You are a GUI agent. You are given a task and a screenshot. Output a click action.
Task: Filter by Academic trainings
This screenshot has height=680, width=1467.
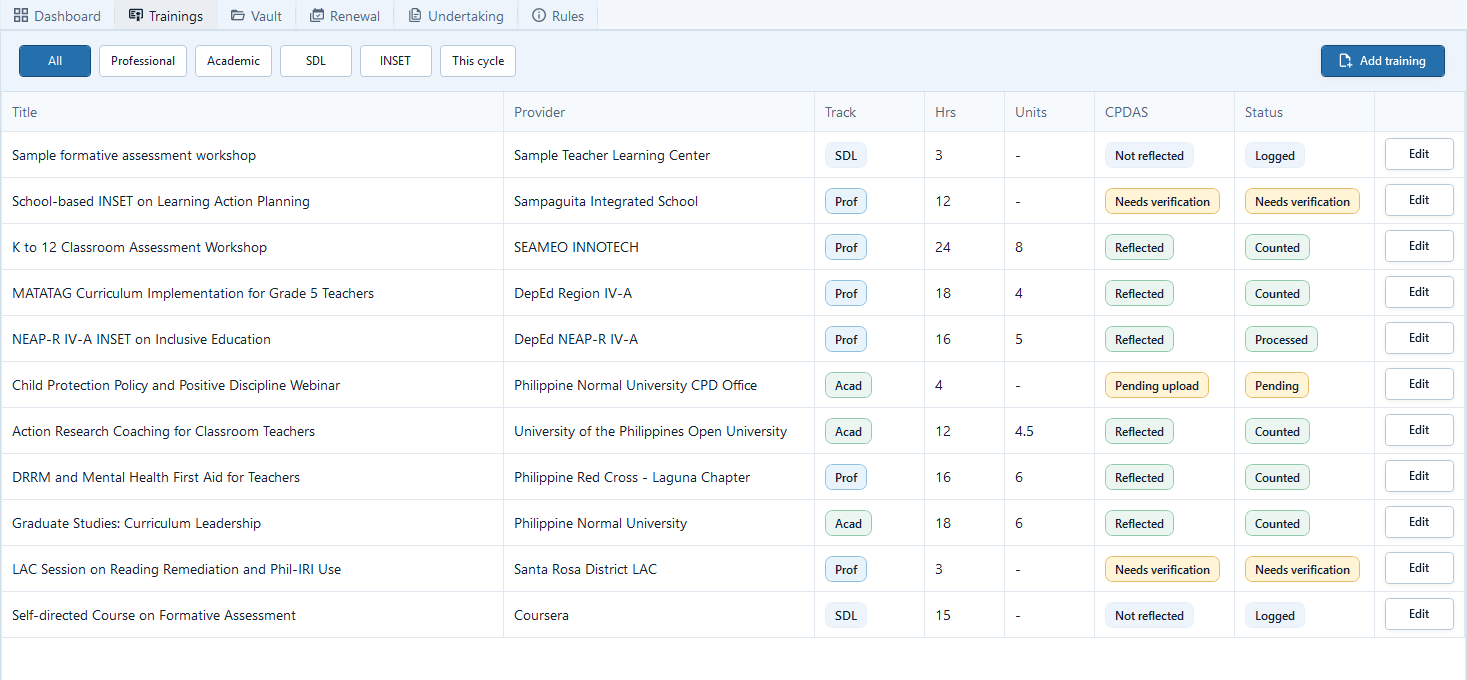tap(233, 61)
